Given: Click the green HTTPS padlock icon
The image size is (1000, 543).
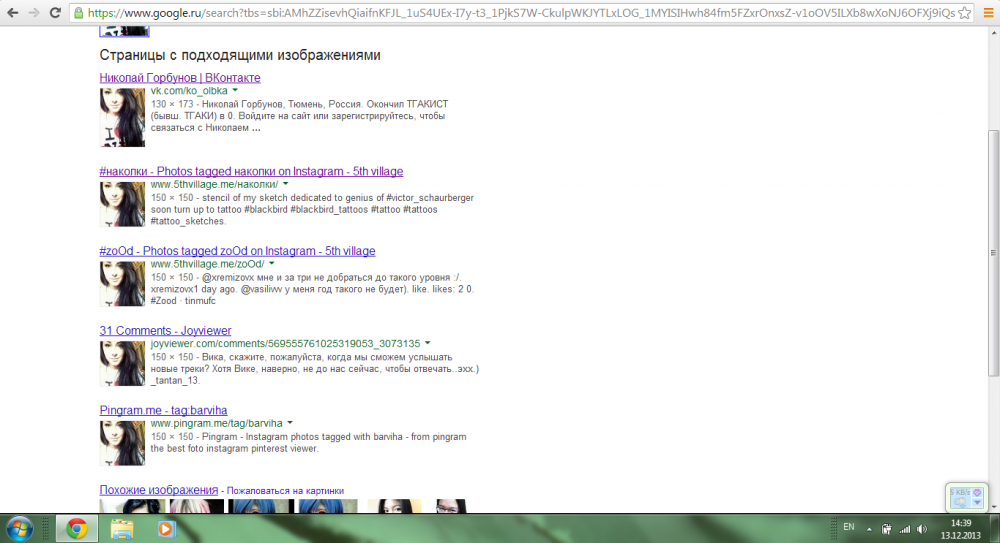Looking at the screenshot, I should [79, 13].
